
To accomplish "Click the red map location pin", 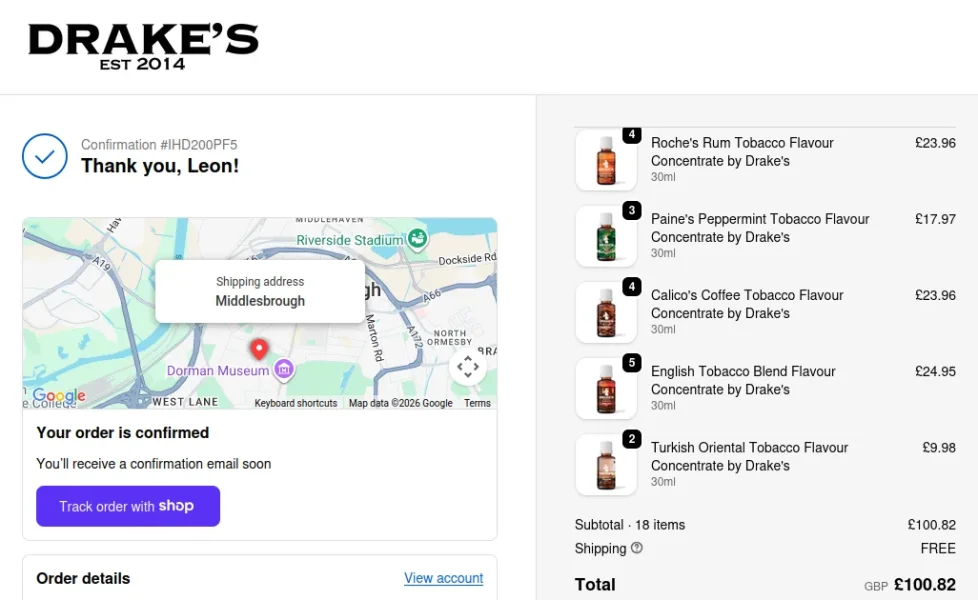I will coord(259,349).
